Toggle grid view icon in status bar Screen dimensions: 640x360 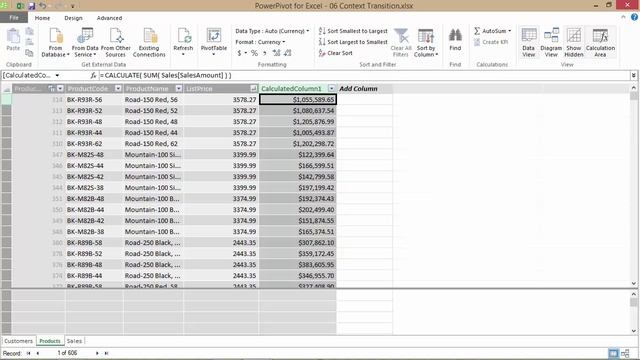[613, 353]
